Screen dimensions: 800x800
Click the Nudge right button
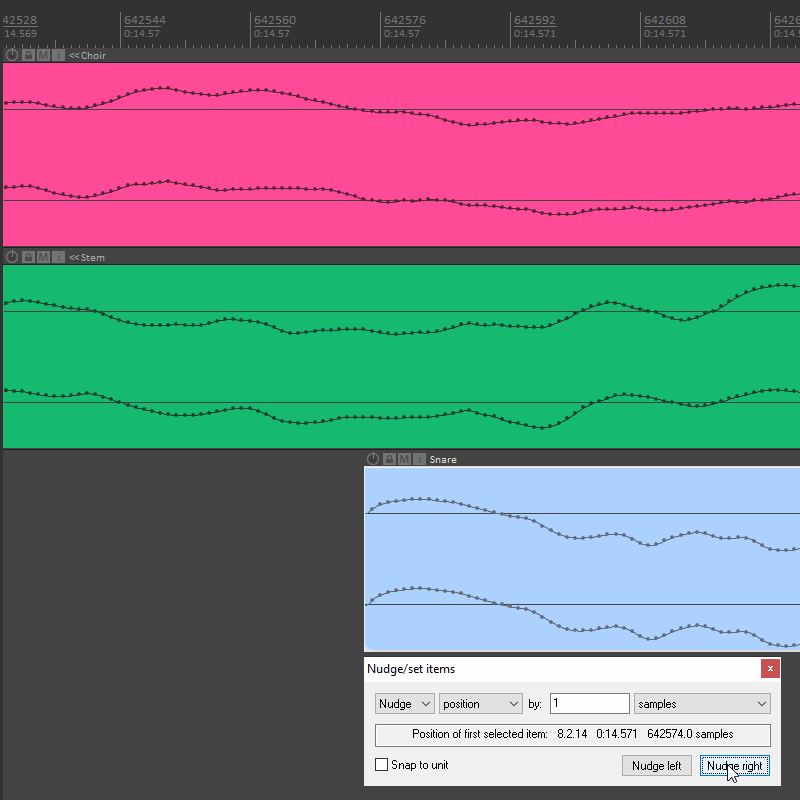[x=734, y=766]
